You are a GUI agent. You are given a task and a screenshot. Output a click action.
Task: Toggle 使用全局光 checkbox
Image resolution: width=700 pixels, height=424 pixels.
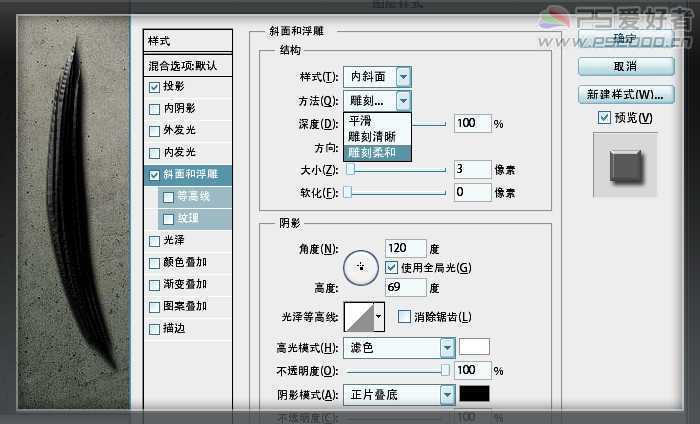tap(391, 267)
